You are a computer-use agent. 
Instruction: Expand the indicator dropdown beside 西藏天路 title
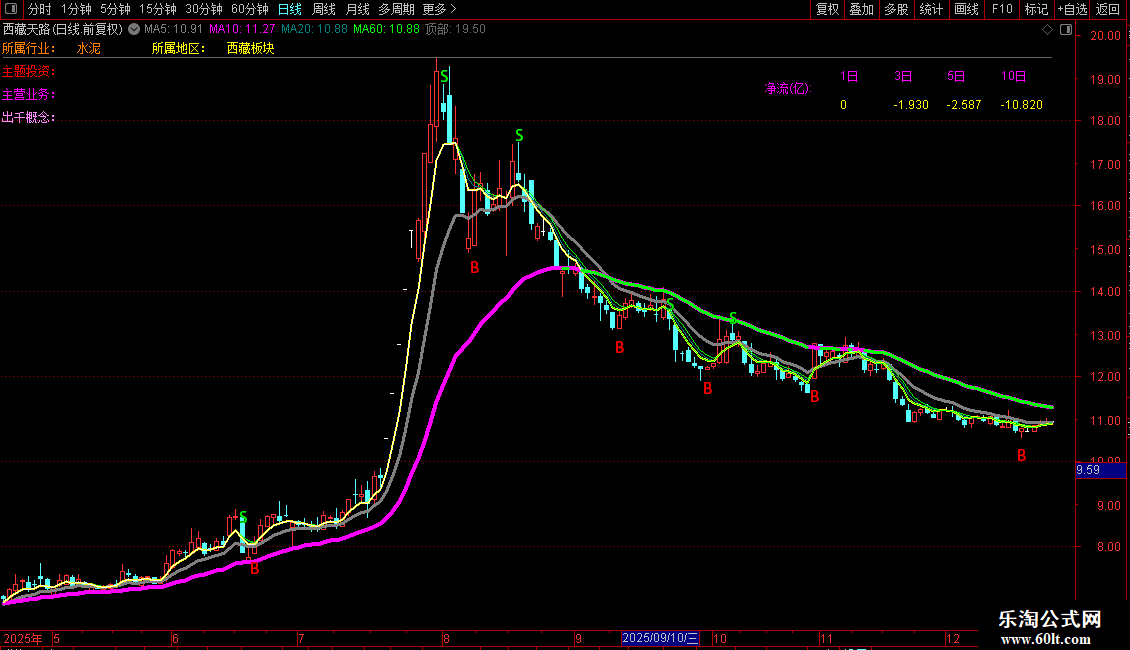pos(133,30)
